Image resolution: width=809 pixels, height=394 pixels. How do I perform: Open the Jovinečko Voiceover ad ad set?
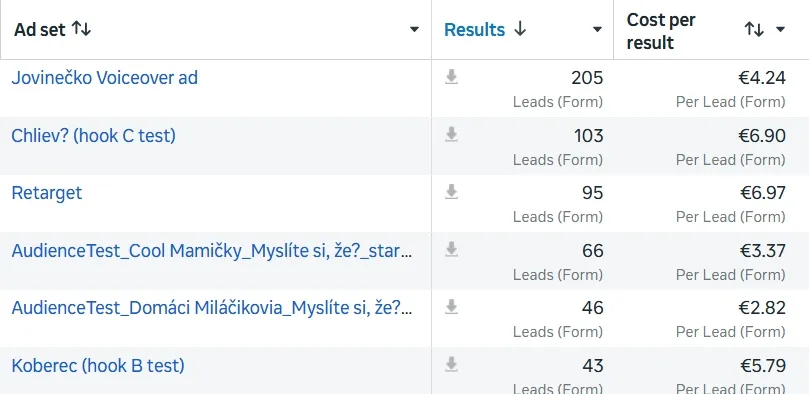(x=104, y=78)
